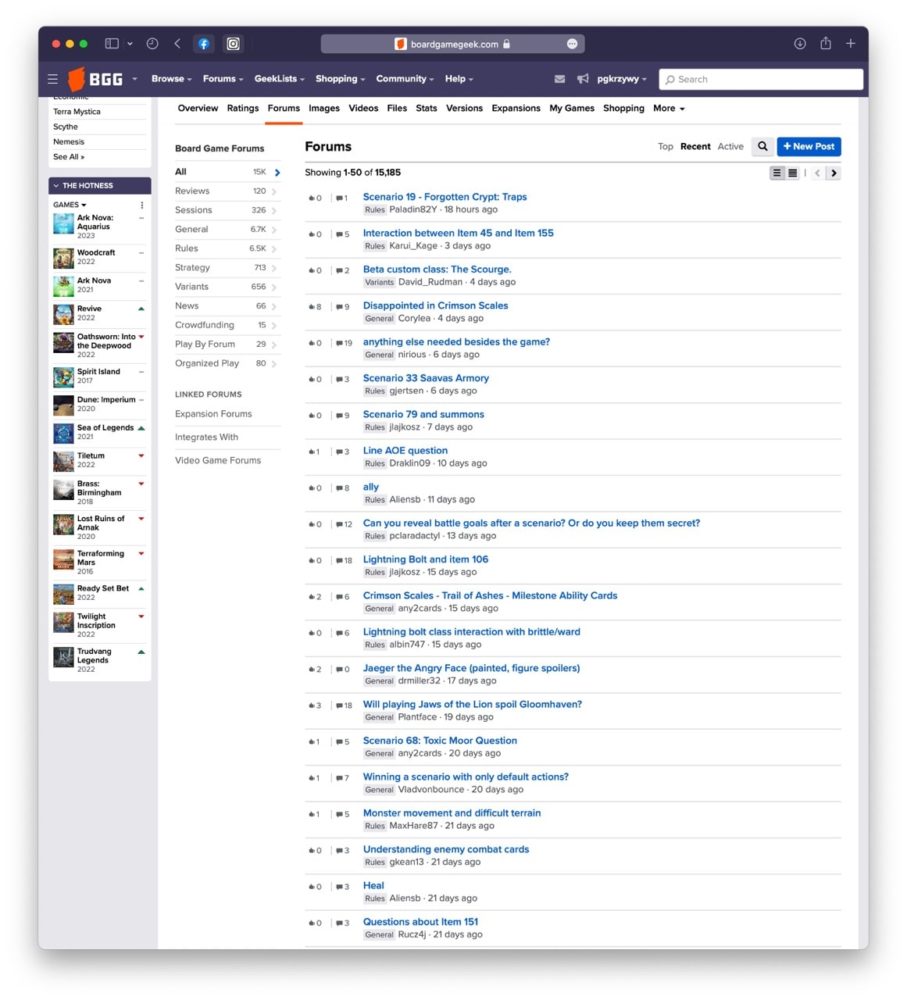
Task: Open Line AOE question thread
Action: click(405, 451)
